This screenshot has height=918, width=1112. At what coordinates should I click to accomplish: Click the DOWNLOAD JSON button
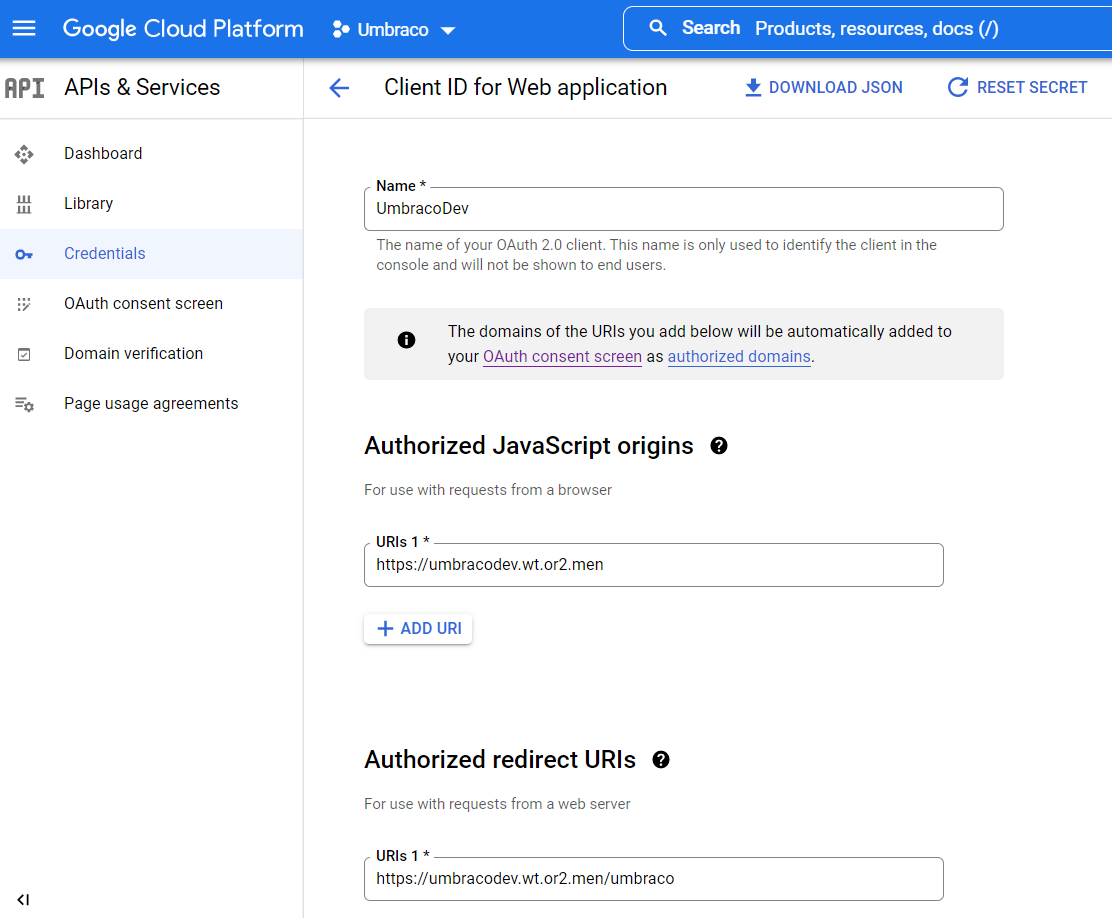(823, 88)
